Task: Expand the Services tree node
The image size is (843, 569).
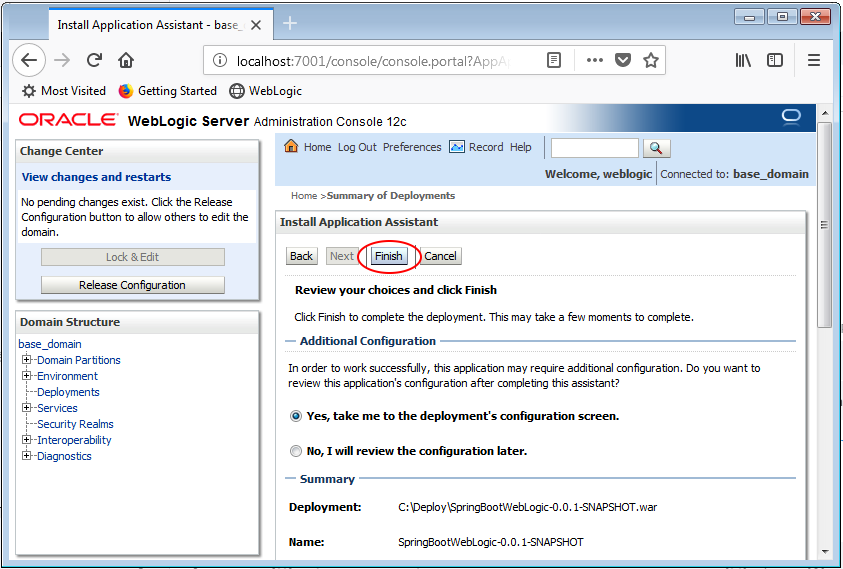Action: tap(26, 407)
